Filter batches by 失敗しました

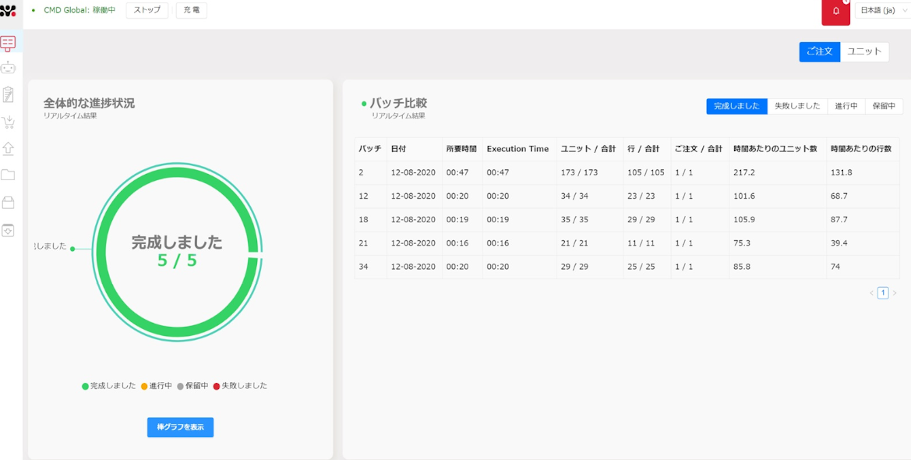(797, 106)
